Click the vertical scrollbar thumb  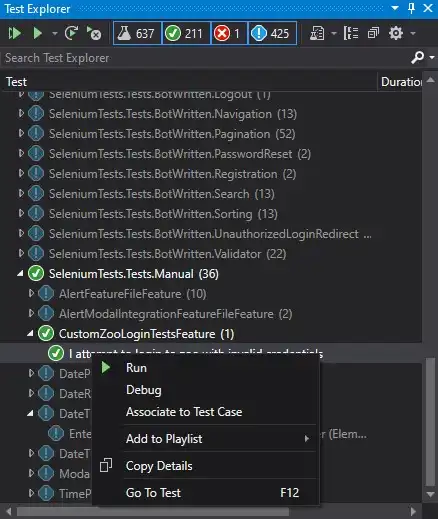pyautogui.click(x=430, y=422)
